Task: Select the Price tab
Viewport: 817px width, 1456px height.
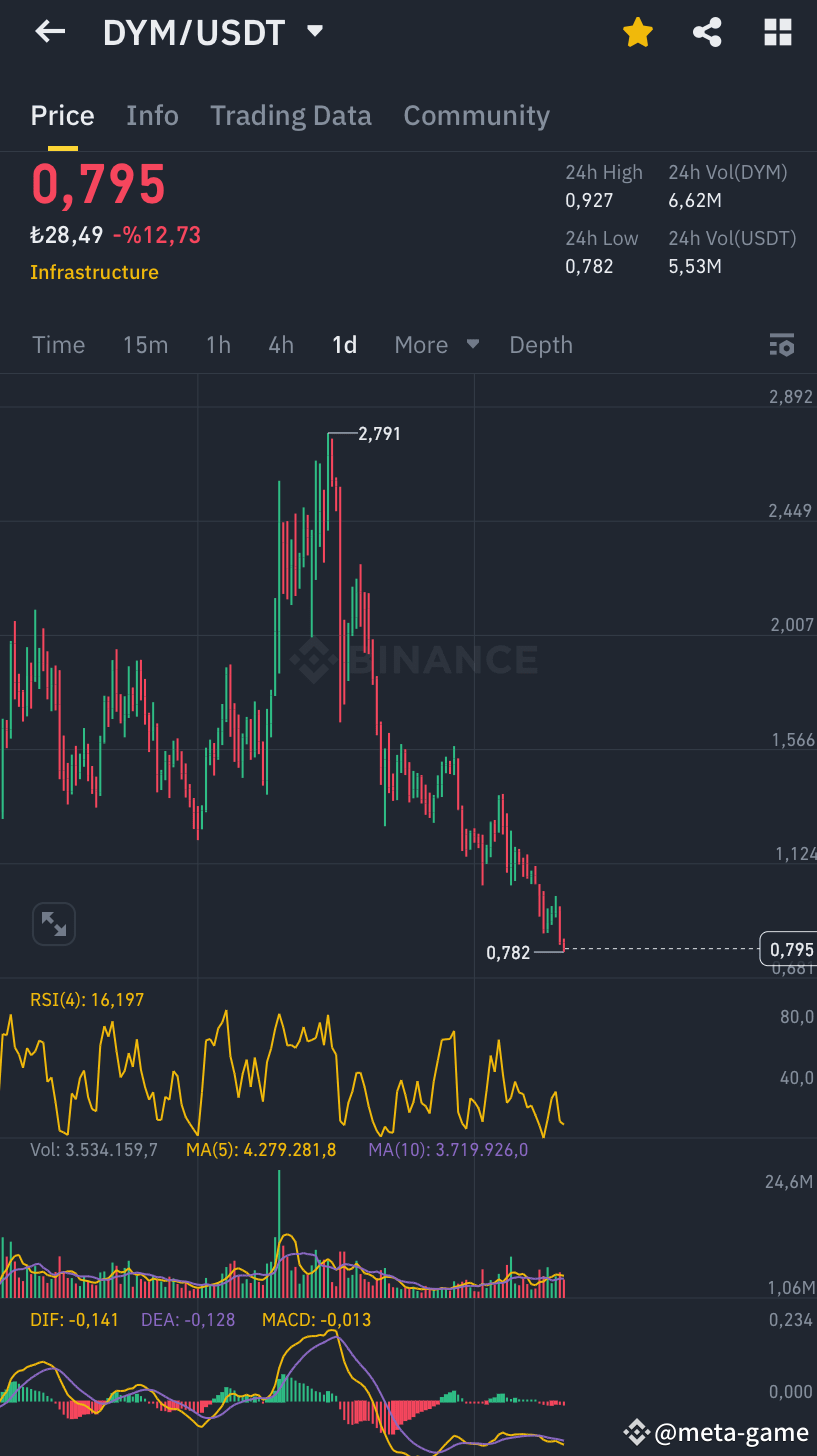Action: tap(62, 116)
